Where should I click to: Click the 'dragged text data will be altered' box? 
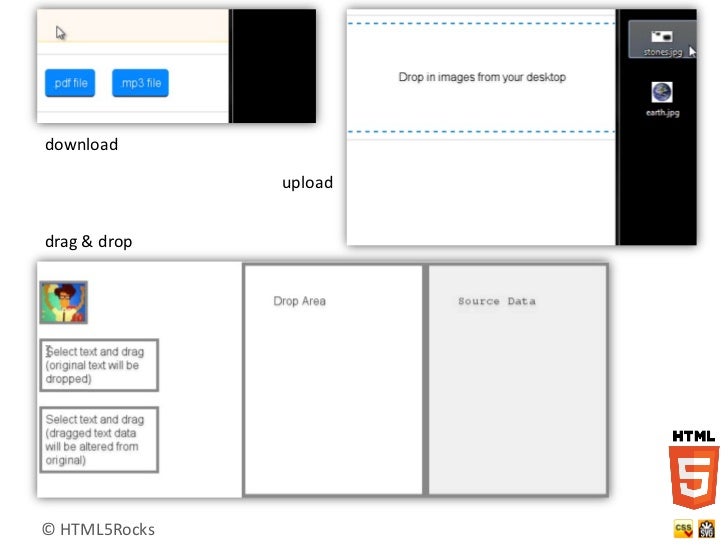[99, 440]
